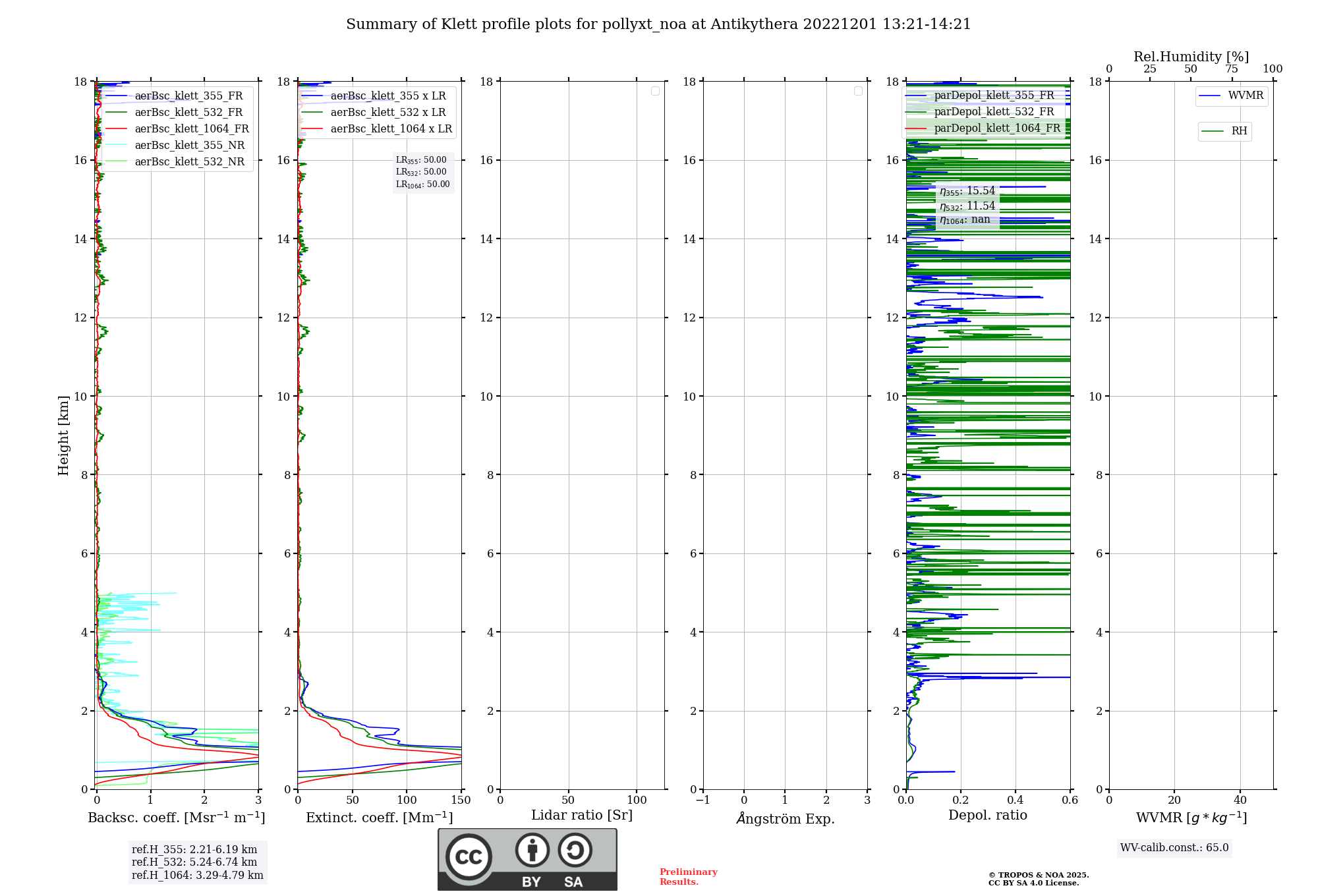Click the SA share-alike circular arrow icon
This screenshot has width=1318, height=896.
click(575, 850)
